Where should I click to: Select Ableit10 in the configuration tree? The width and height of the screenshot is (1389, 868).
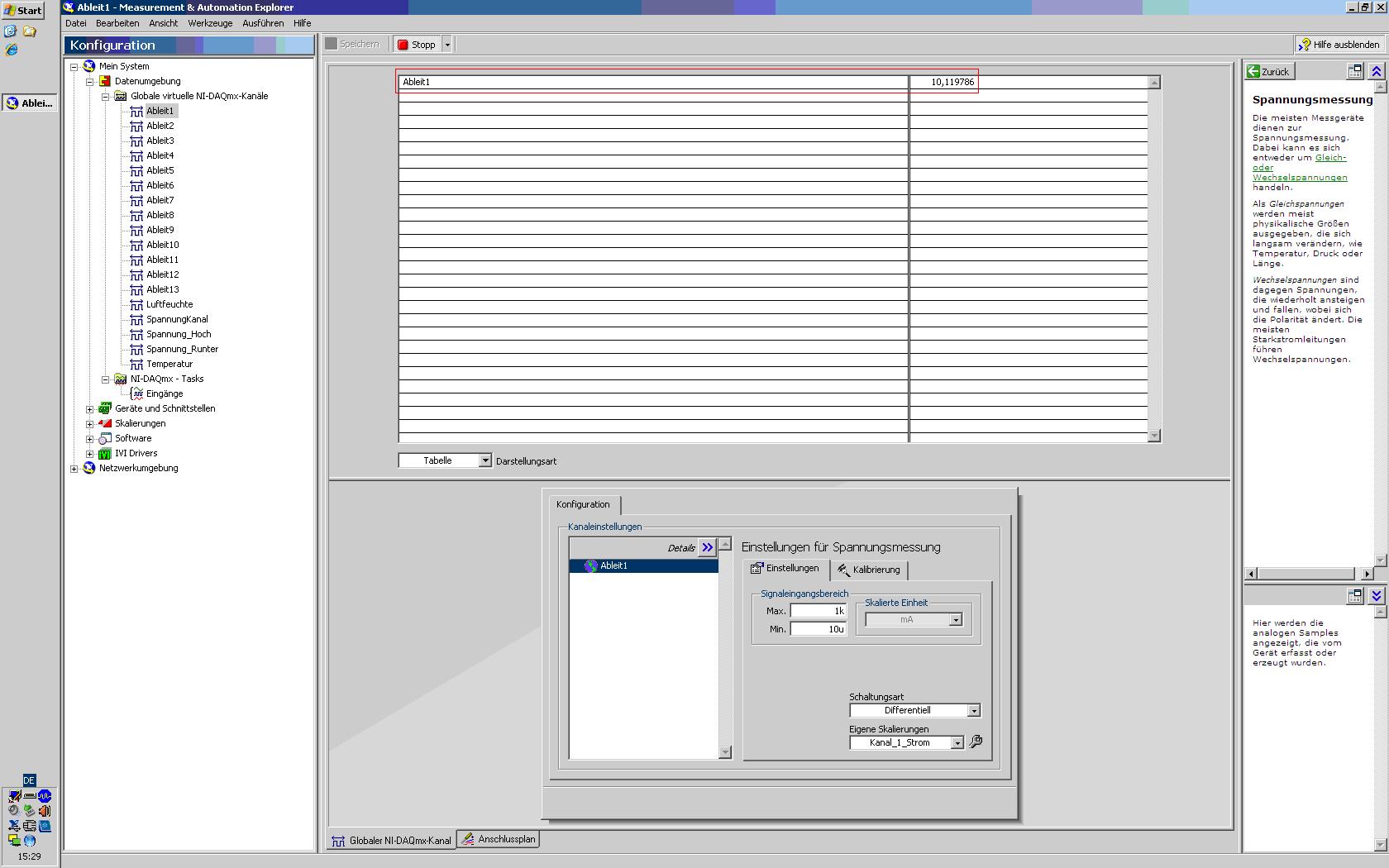click(163, 245)
